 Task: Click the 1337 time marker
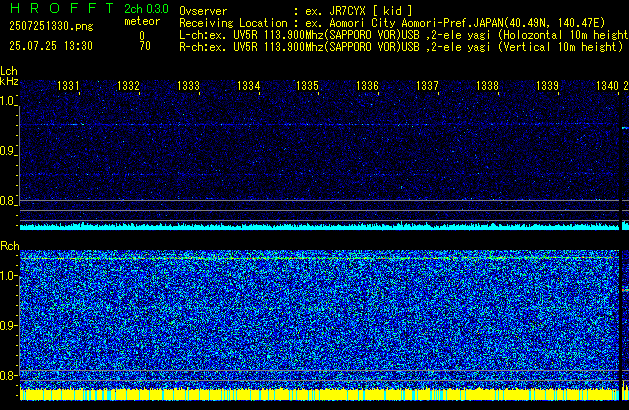point(427,86)
